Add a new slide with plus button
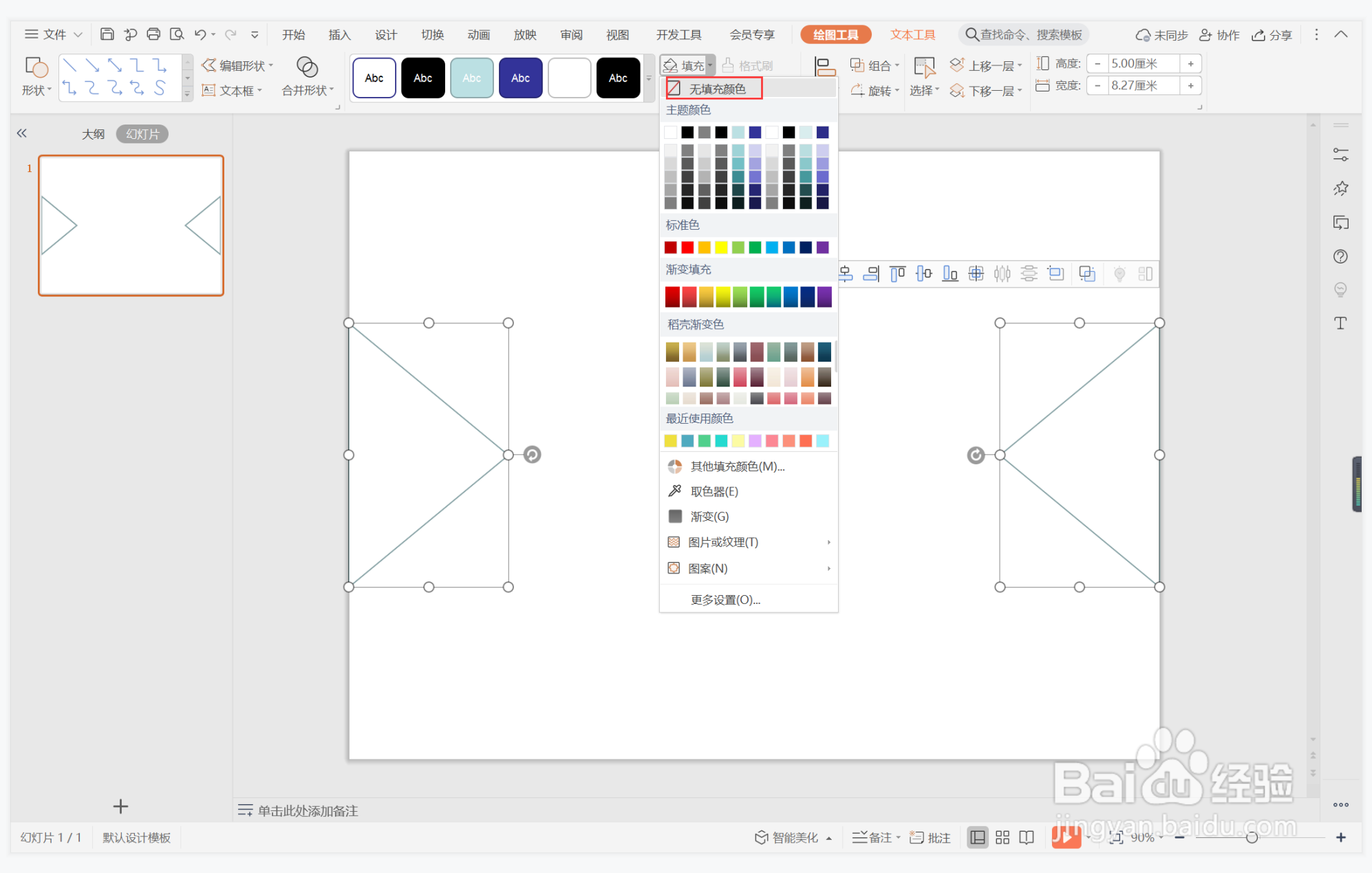 [120, 806]
